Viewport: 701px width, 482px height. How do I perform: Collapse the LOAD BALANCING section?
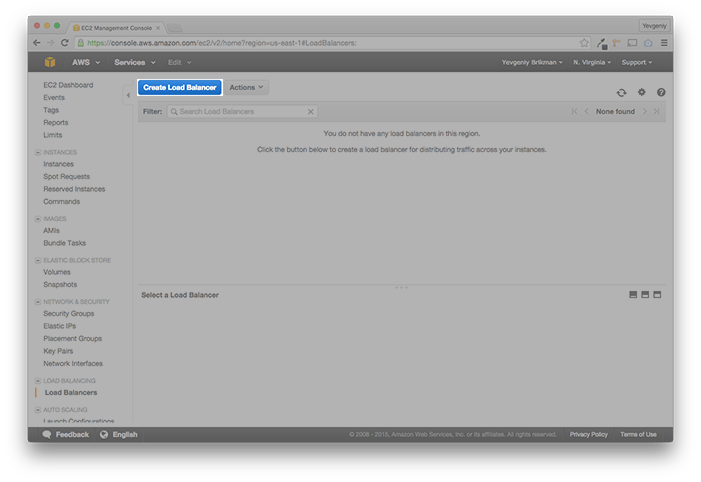pos(38,381)
